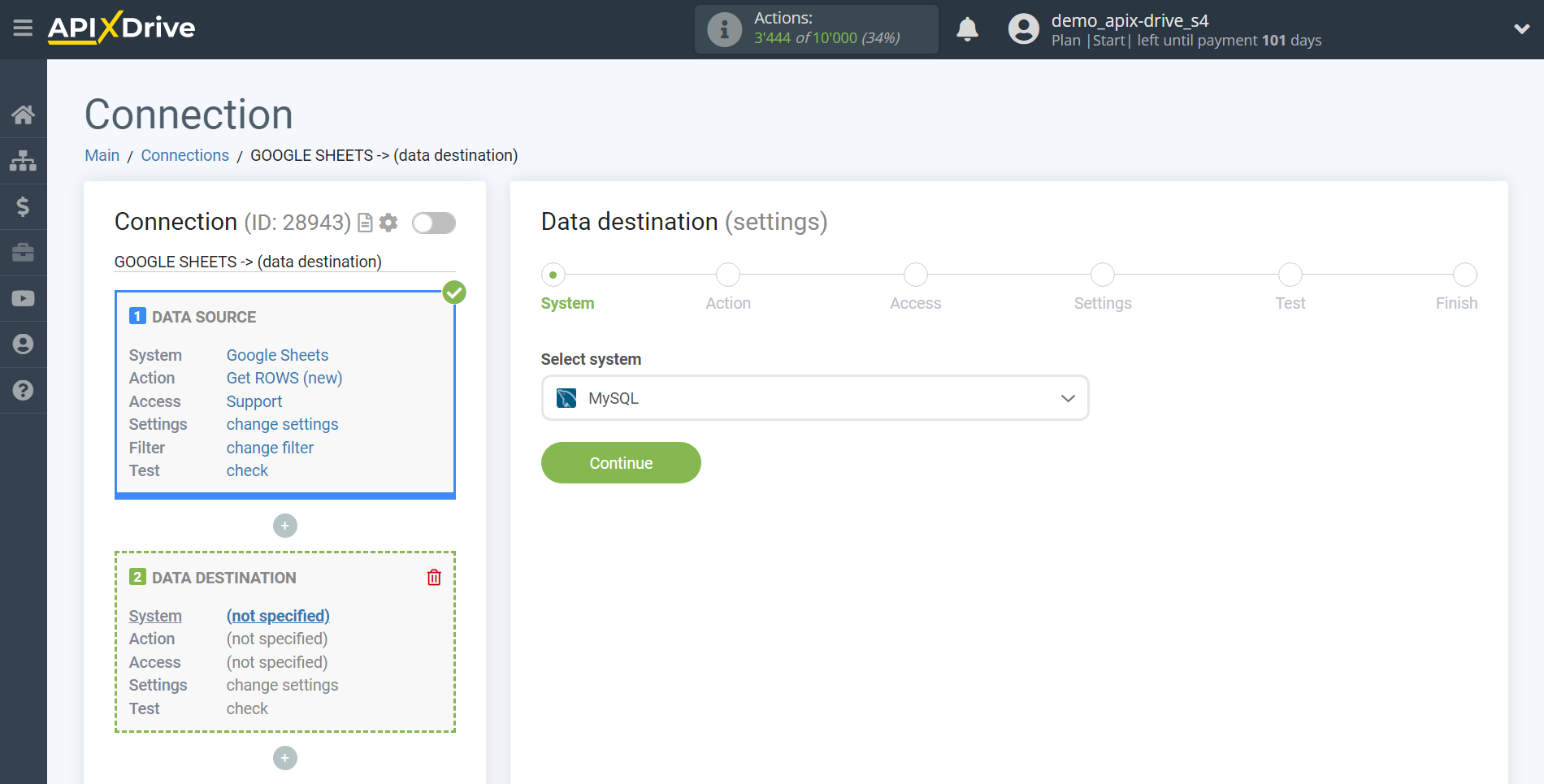Open the briefcase sidebar icon
This screenshot has height=784, width=1544.
click(23, 253)
